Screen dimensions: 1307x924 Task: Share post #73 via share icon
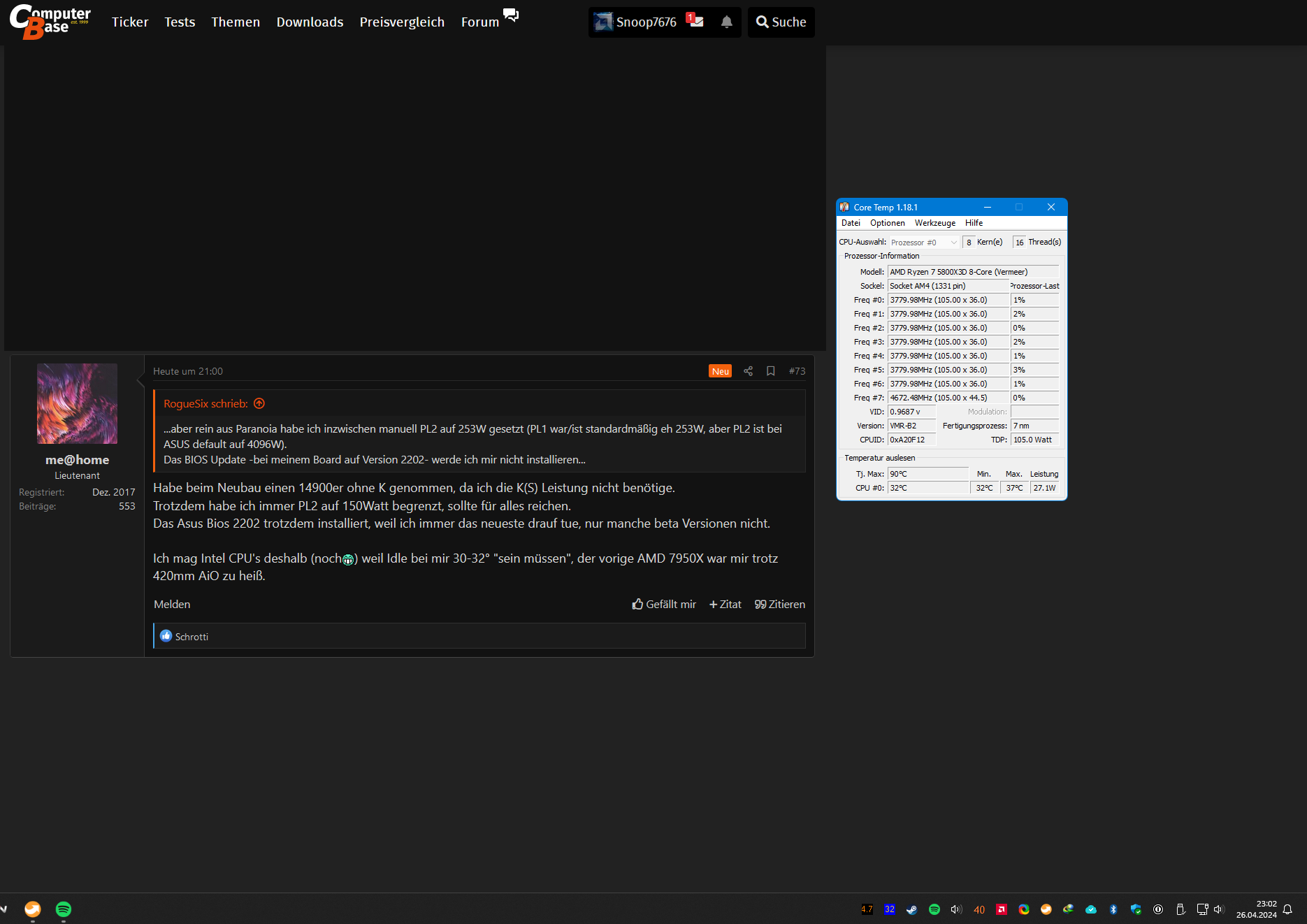(x=749, y=371)
